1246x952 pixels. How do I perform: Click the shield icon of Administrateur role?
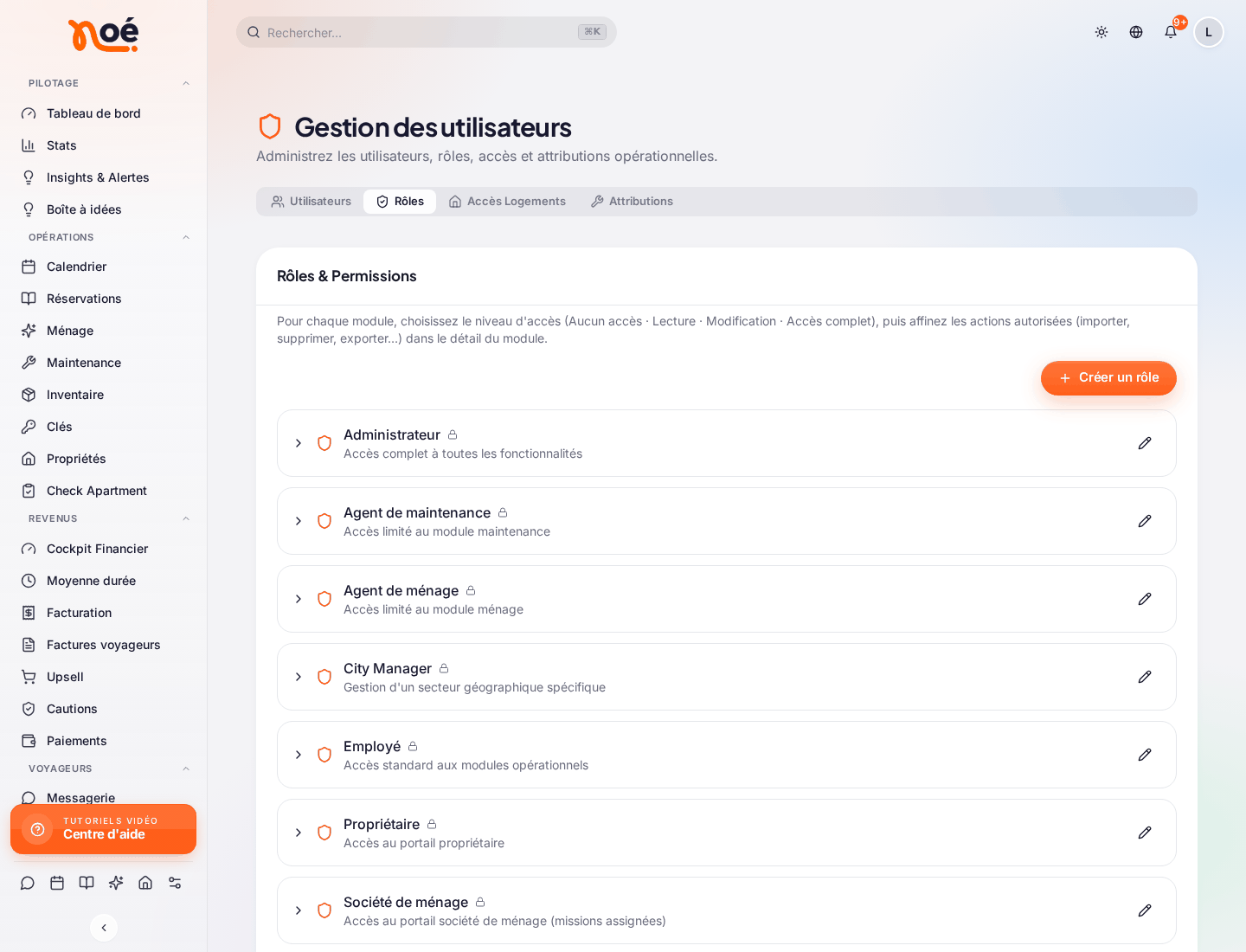point(324,443)
